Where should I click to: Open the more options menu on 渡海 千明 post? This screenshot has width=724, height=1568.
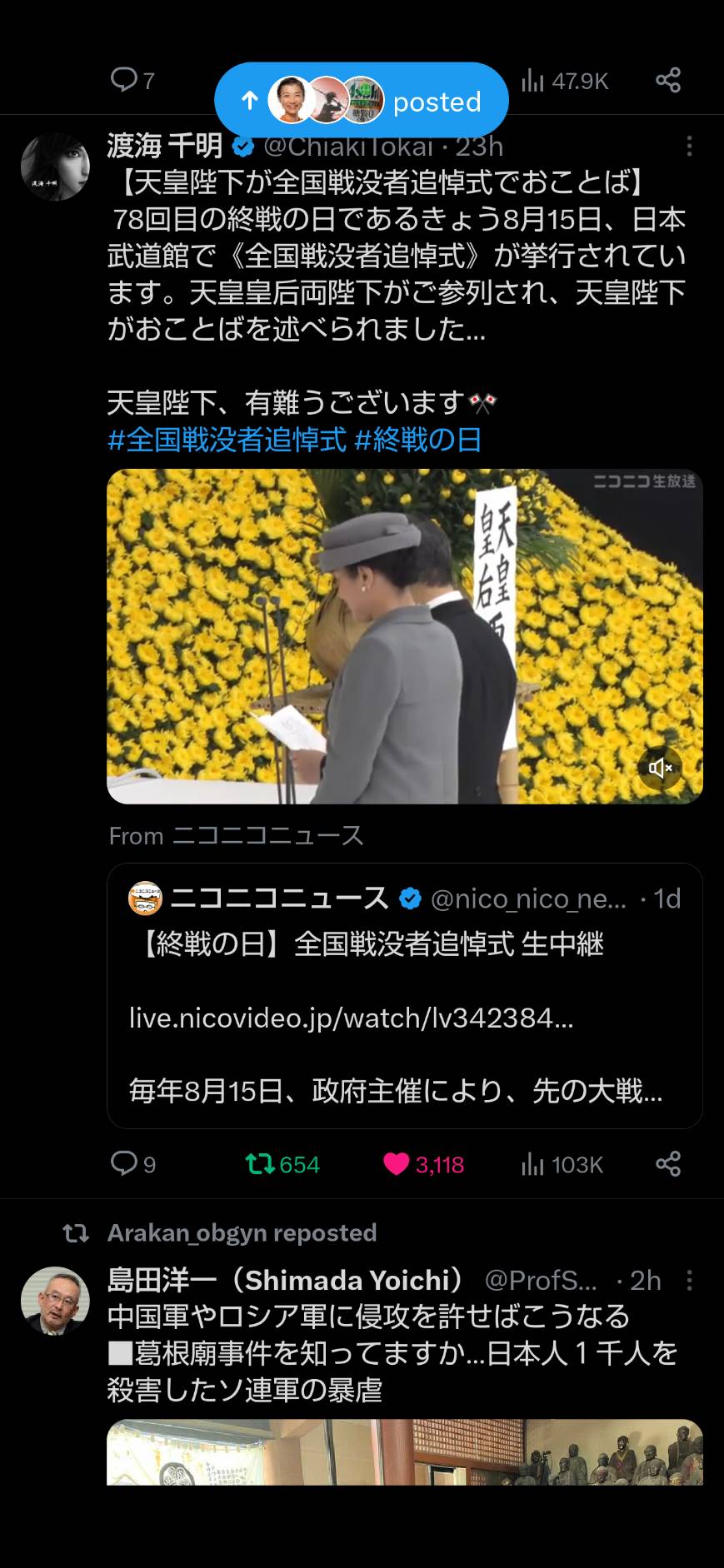point(689,147)
